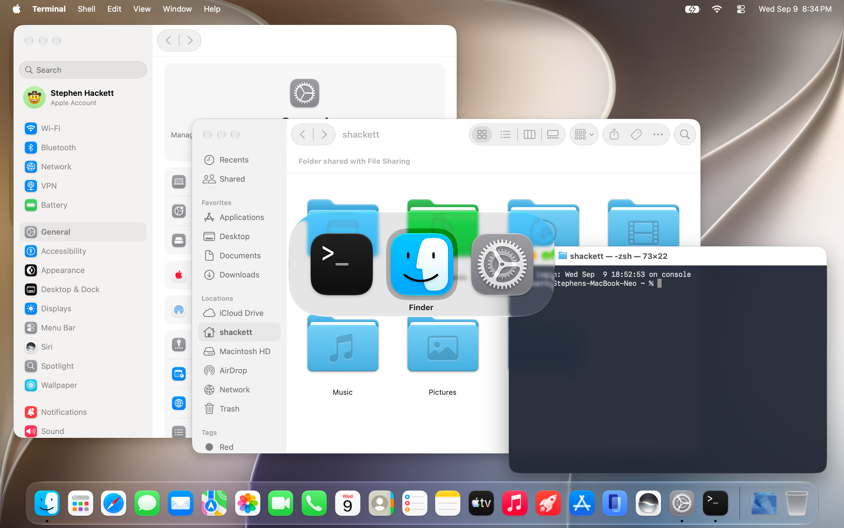The image size is (844, 528).
Task: Open Accessibility settings
Action: click(83, 251)
